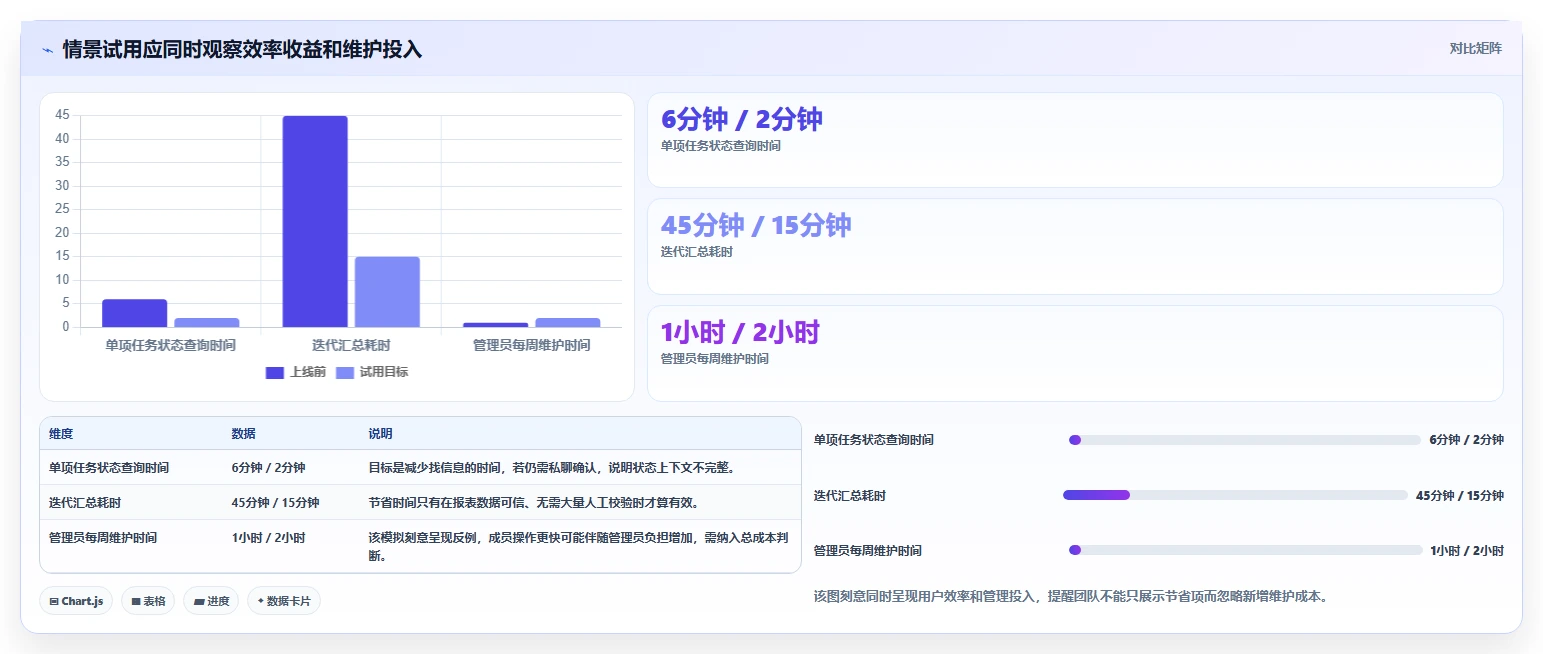Open the 1小时 / 2小时 data card
The width and height of the screenshot is (1543, 654).
pyautogui.click(x=1075, y=353)
